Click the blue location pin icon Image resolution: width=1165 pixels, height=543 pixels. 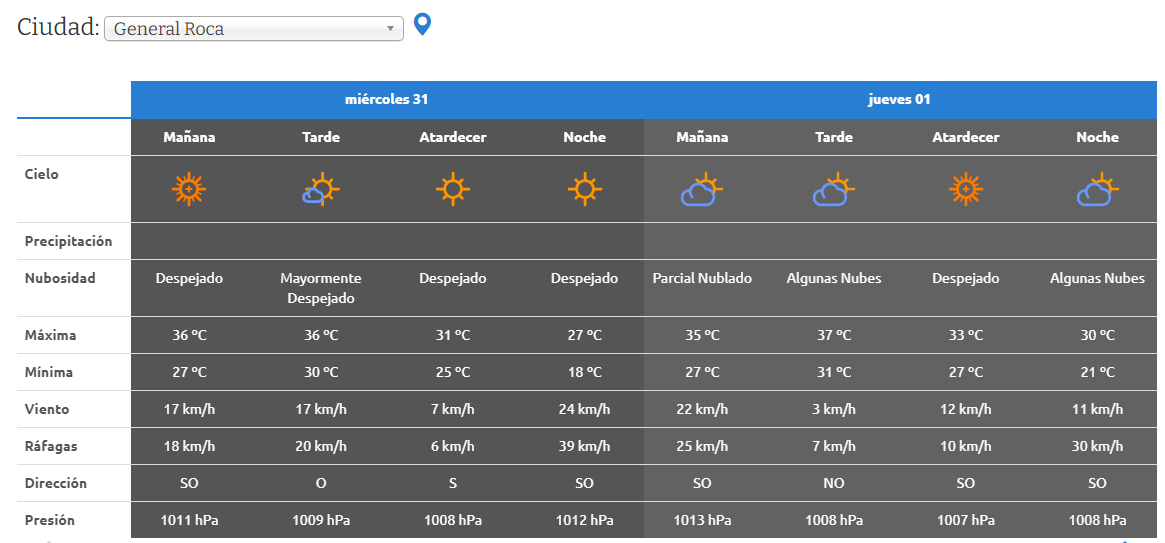[422, 25]
